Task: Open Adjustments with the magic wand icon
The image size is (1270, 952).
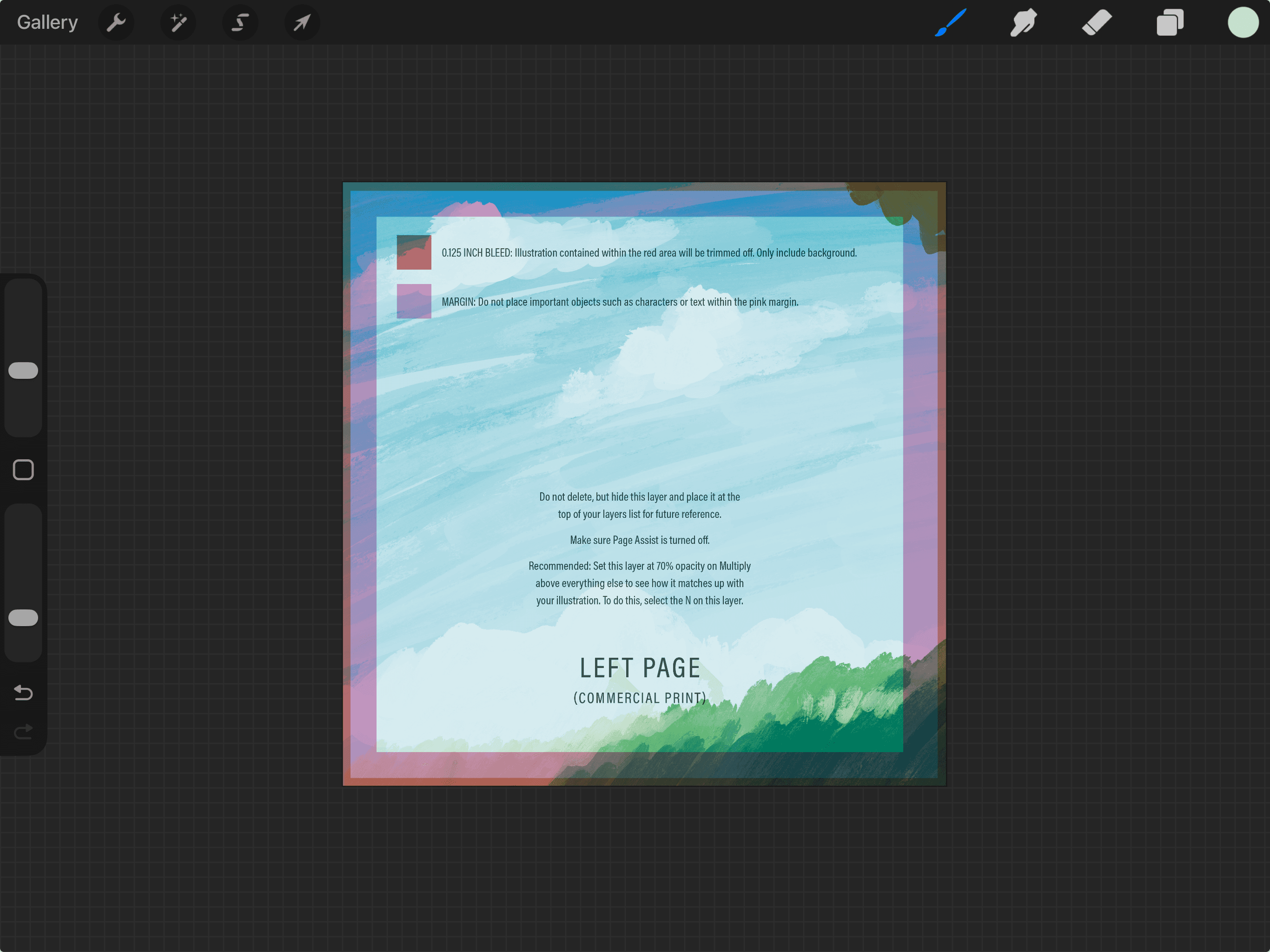Action: pyautogui.click(x=179, y=22)
